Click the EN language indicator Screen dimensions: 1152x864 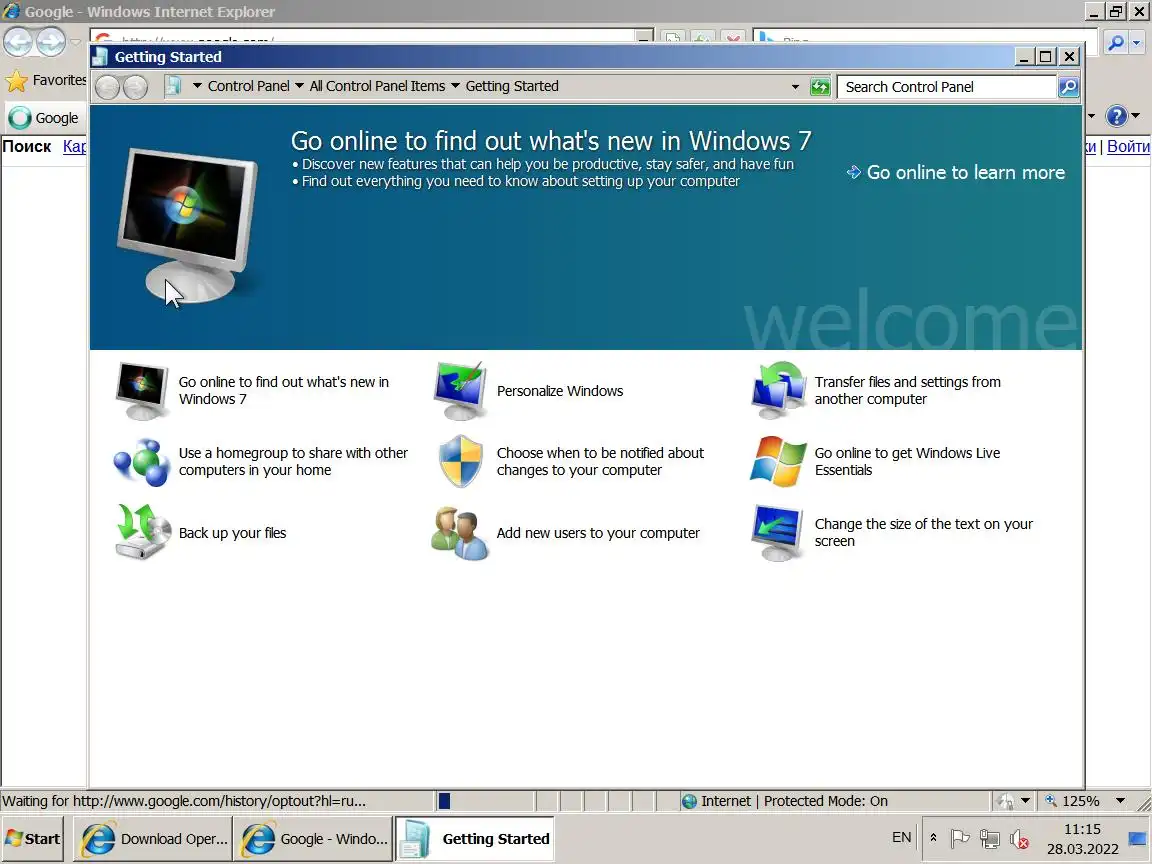[901, 838]
